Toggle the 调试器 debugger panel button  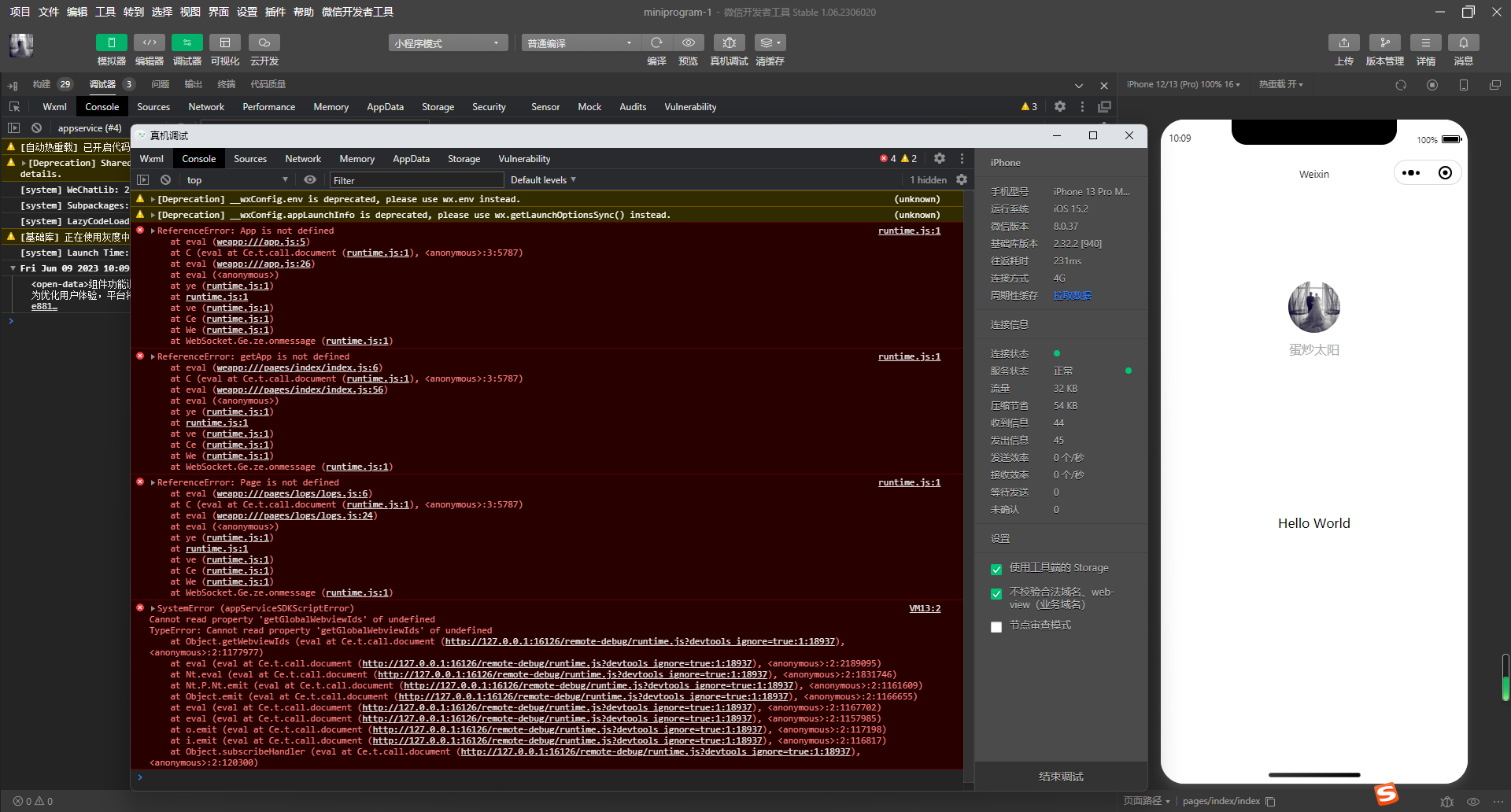187,42
